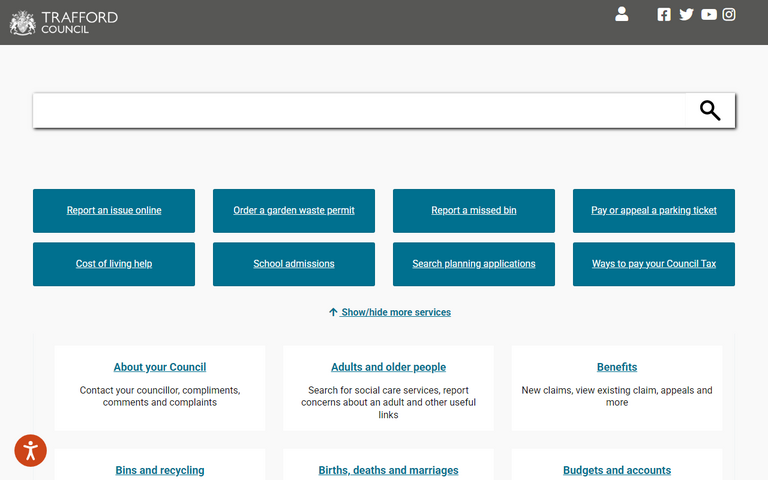The image size is (768, 480).
Task: Open the user account icon
Action: click(x=621, y=14)
